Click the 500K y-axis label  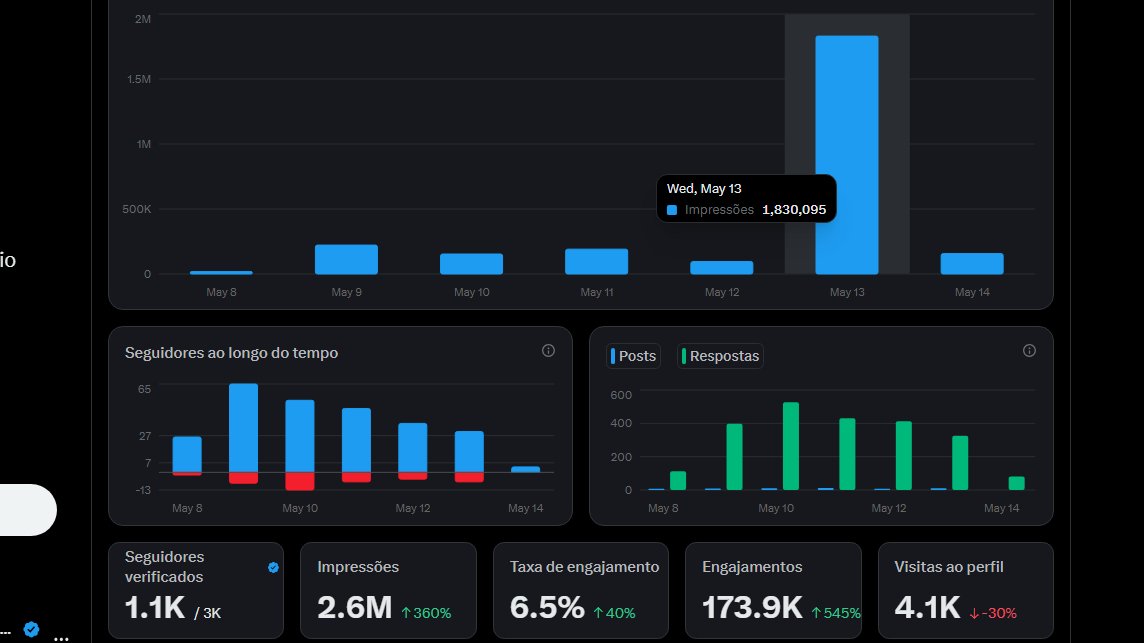136,209
